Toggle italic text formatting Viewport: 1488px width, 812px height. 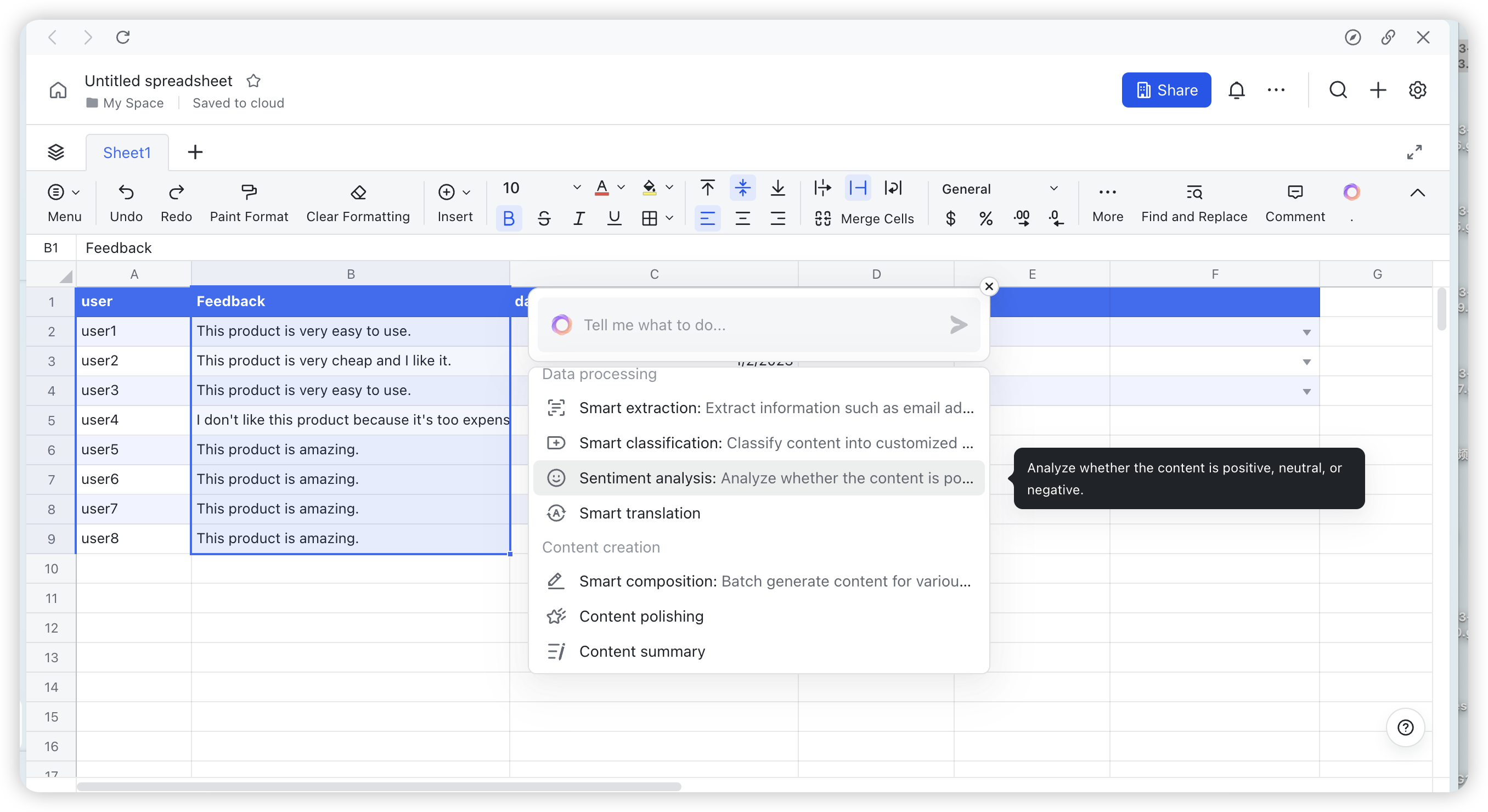pos(579,218)
